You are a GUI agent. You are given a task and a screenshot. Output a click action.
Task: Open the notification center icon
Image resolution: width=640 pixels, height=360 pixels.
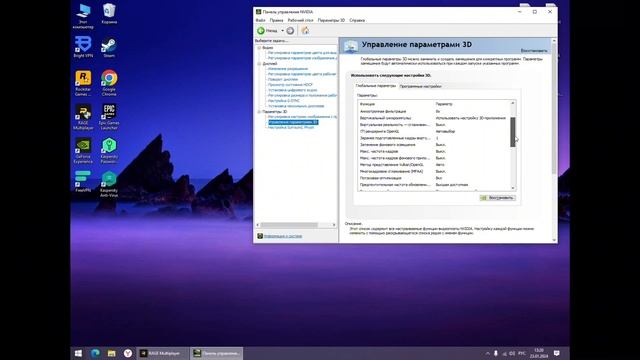coord(557,353)
